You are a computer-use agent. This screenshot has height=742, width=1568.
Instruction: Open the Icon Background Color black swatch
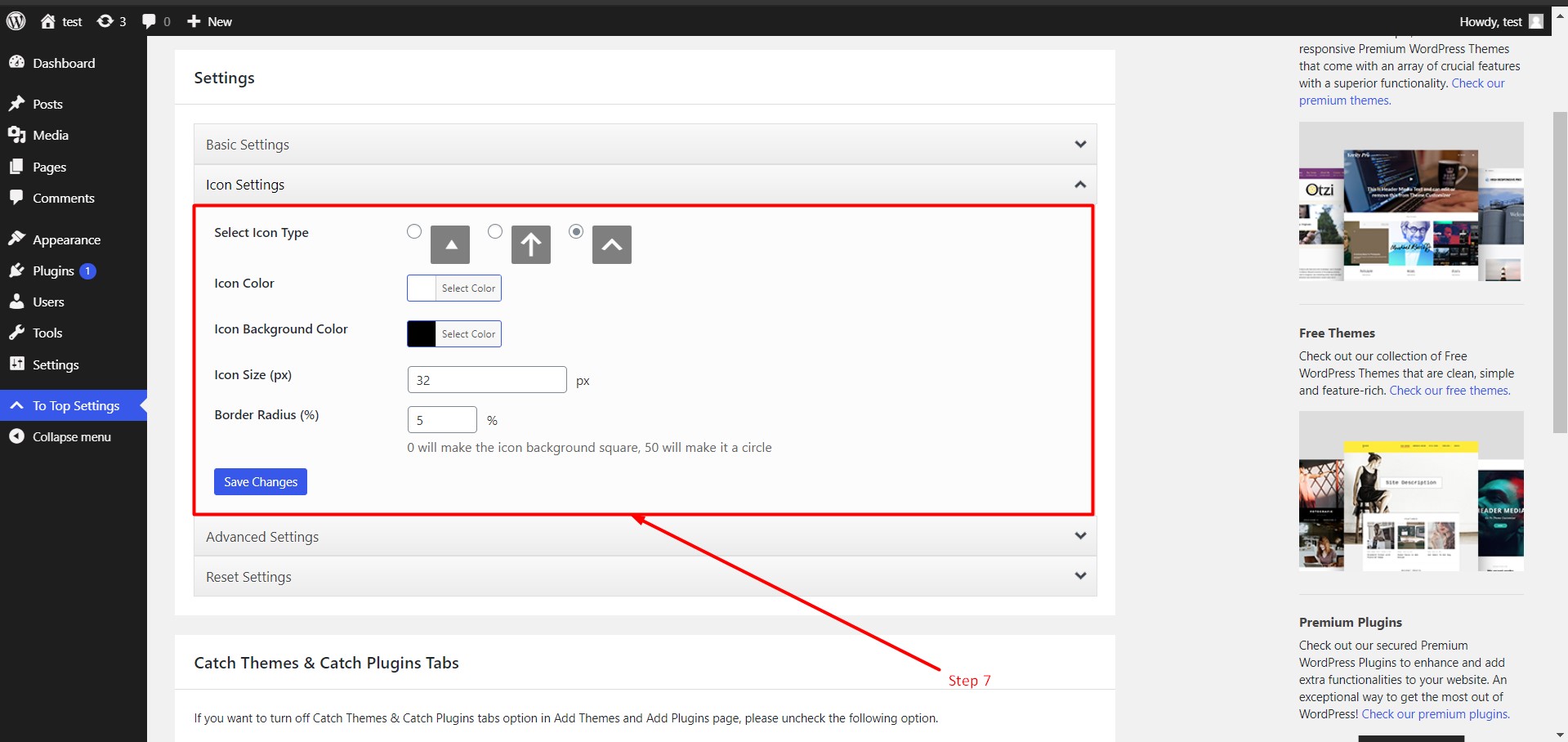click(x=422, y=334)
